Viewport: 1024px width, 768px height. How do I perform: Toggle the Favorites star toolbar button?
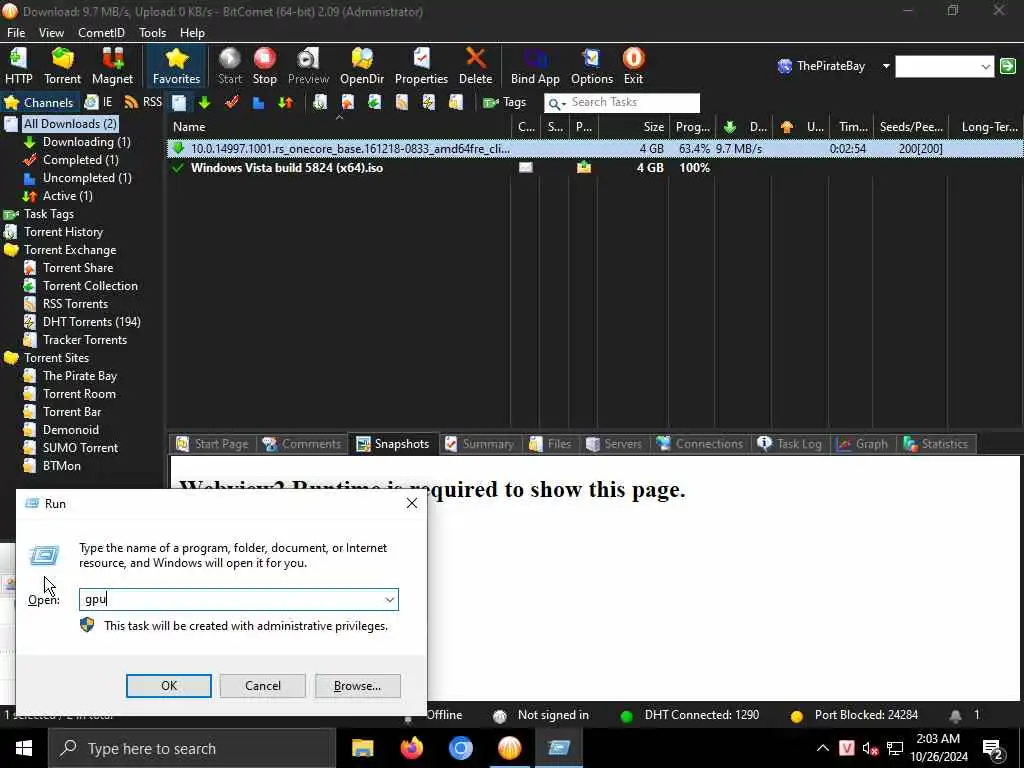click(176, 66)
